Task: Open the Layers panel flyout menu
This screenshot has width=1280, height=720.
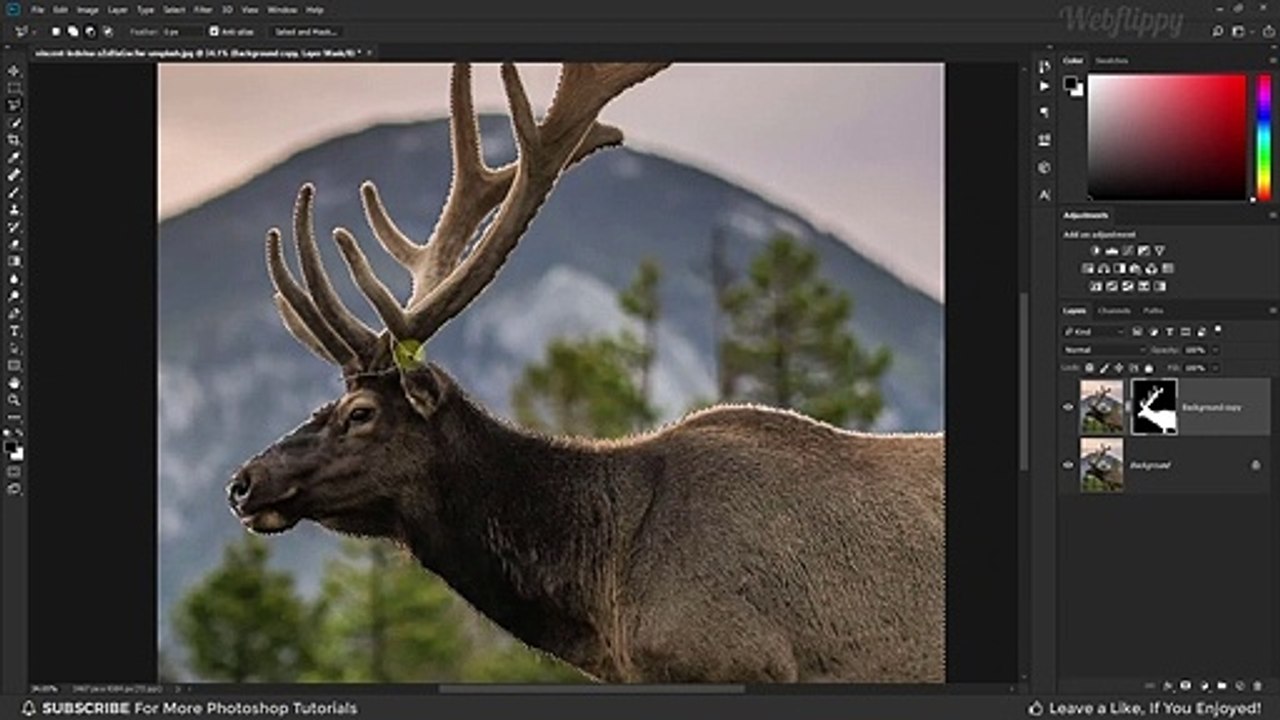Action: point(1272,311)
